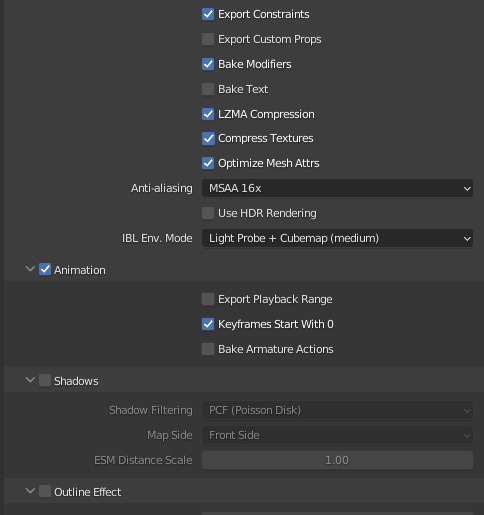Disable the Export Constraints checkbox
484x515 pixels.
pyautogui.click(x=208, y=14)
